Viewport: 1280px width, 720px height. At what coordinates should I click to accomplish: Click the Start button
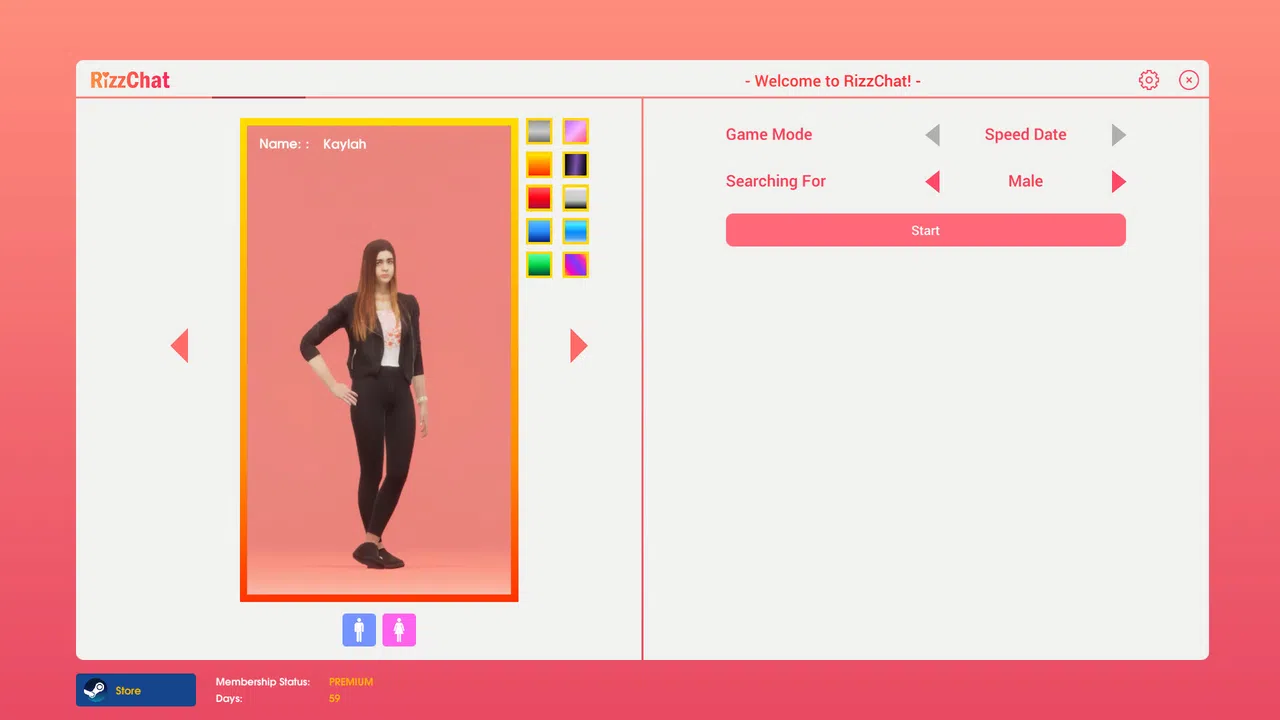[x=926, y=230]
